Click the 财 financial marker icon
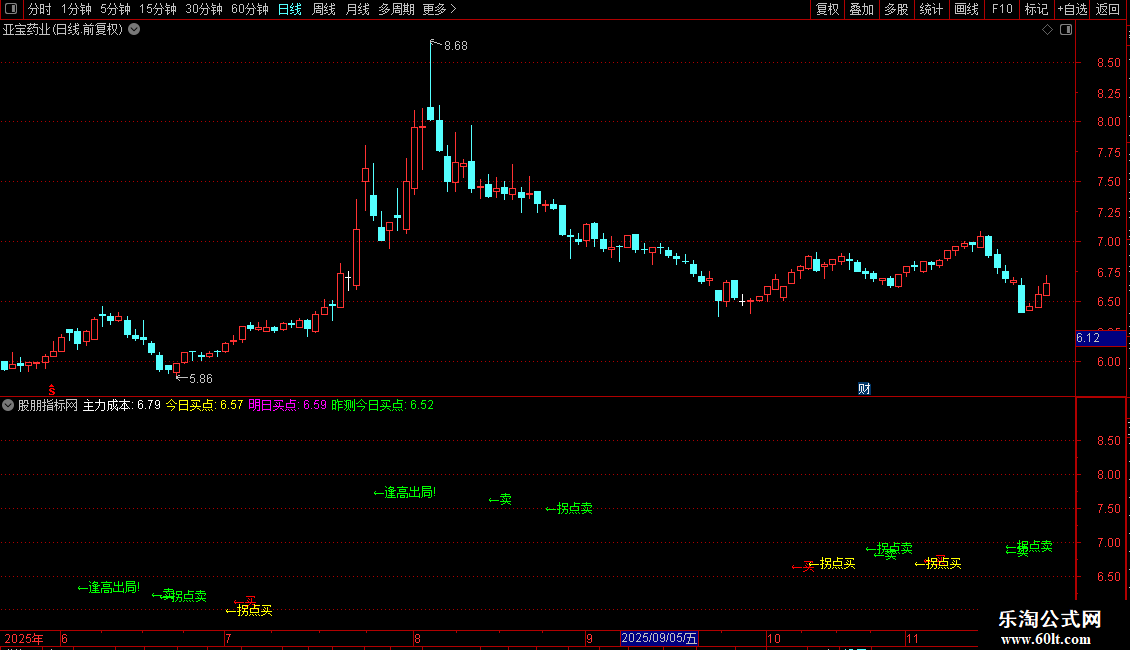This screenshot has height=650, width=1130. pyautogui.click(x=864, y=388)
